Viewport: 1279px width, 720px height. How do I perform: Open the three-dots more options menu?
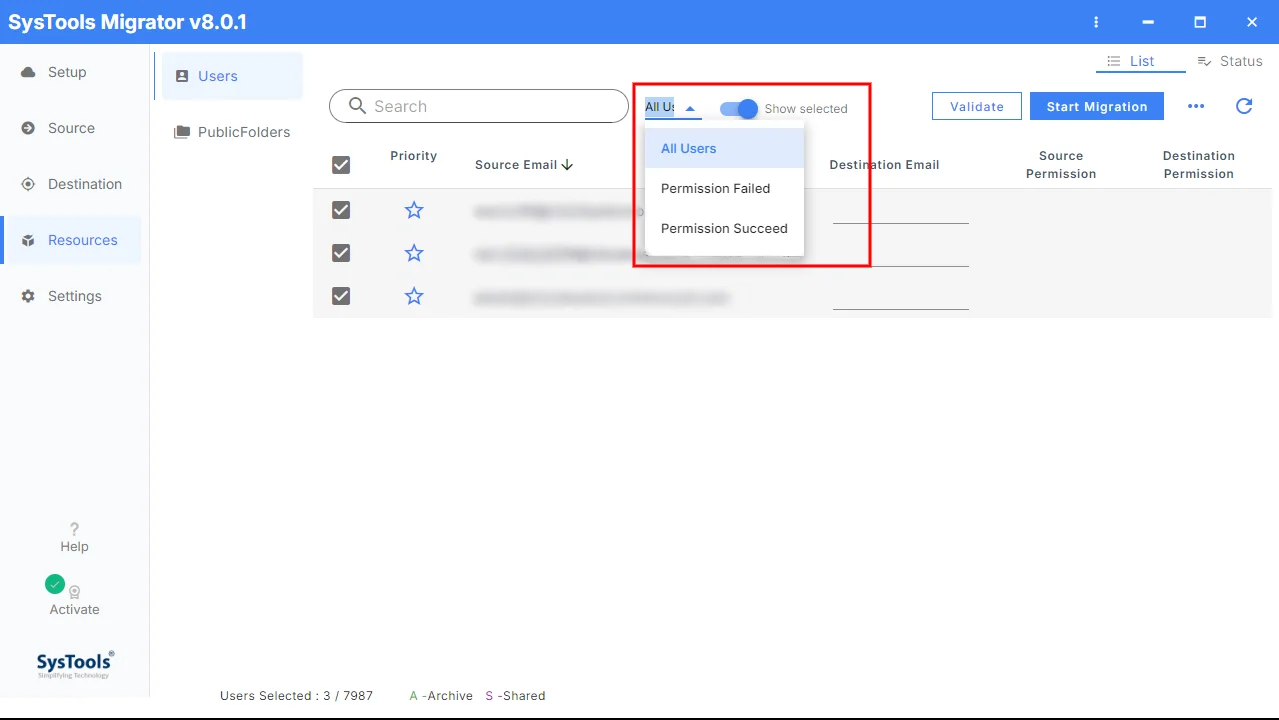pos(1196,107)
